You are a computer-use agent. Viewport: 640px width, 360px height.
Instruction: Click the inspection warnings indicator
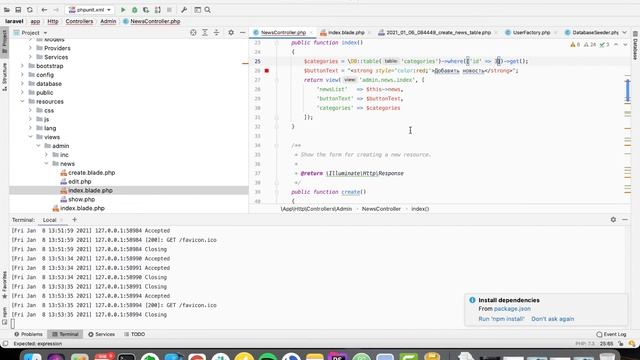tap(590, 44)
